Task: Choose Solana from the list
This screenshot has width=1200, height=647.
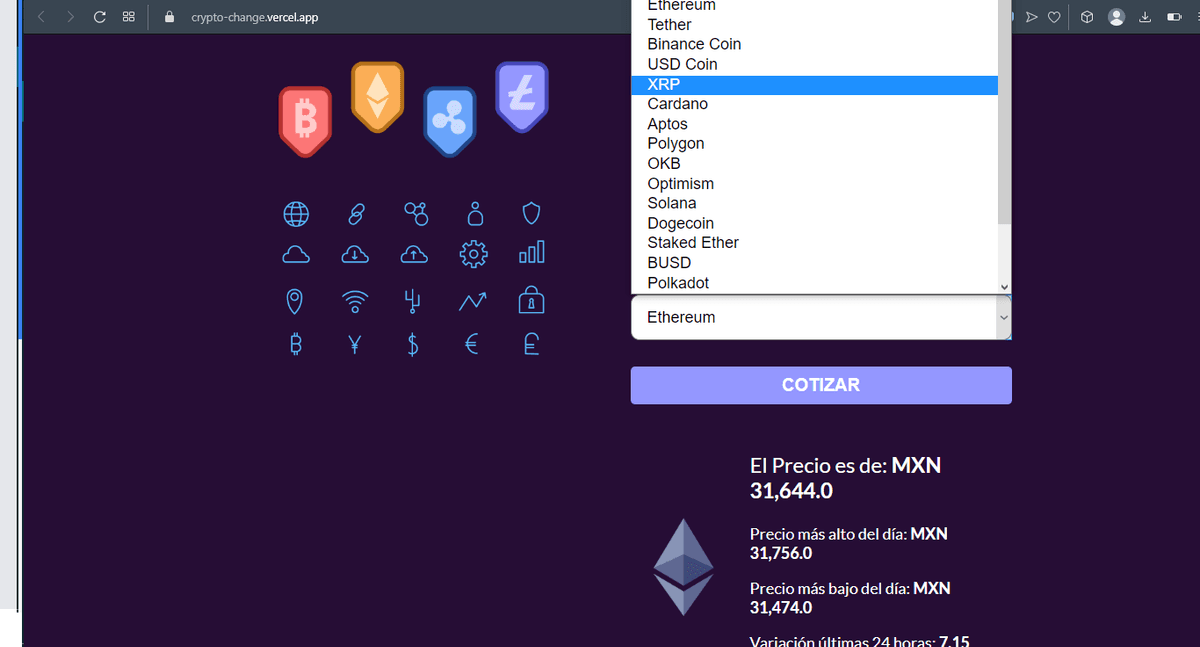Action: 814,203
